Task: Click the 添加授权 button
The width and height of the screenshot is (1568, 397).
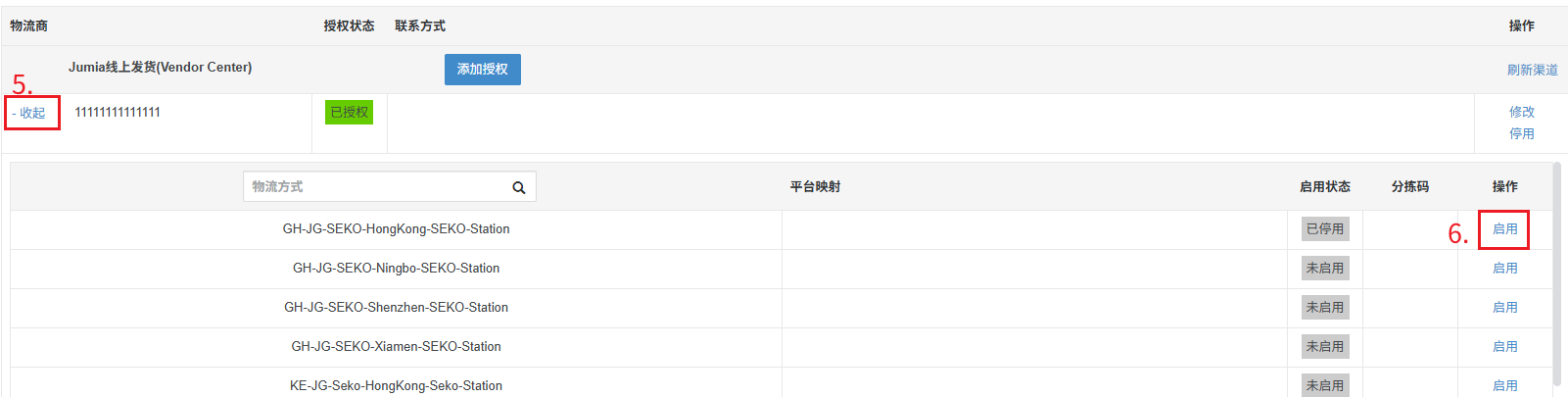Action: click(x=483, y=70)
